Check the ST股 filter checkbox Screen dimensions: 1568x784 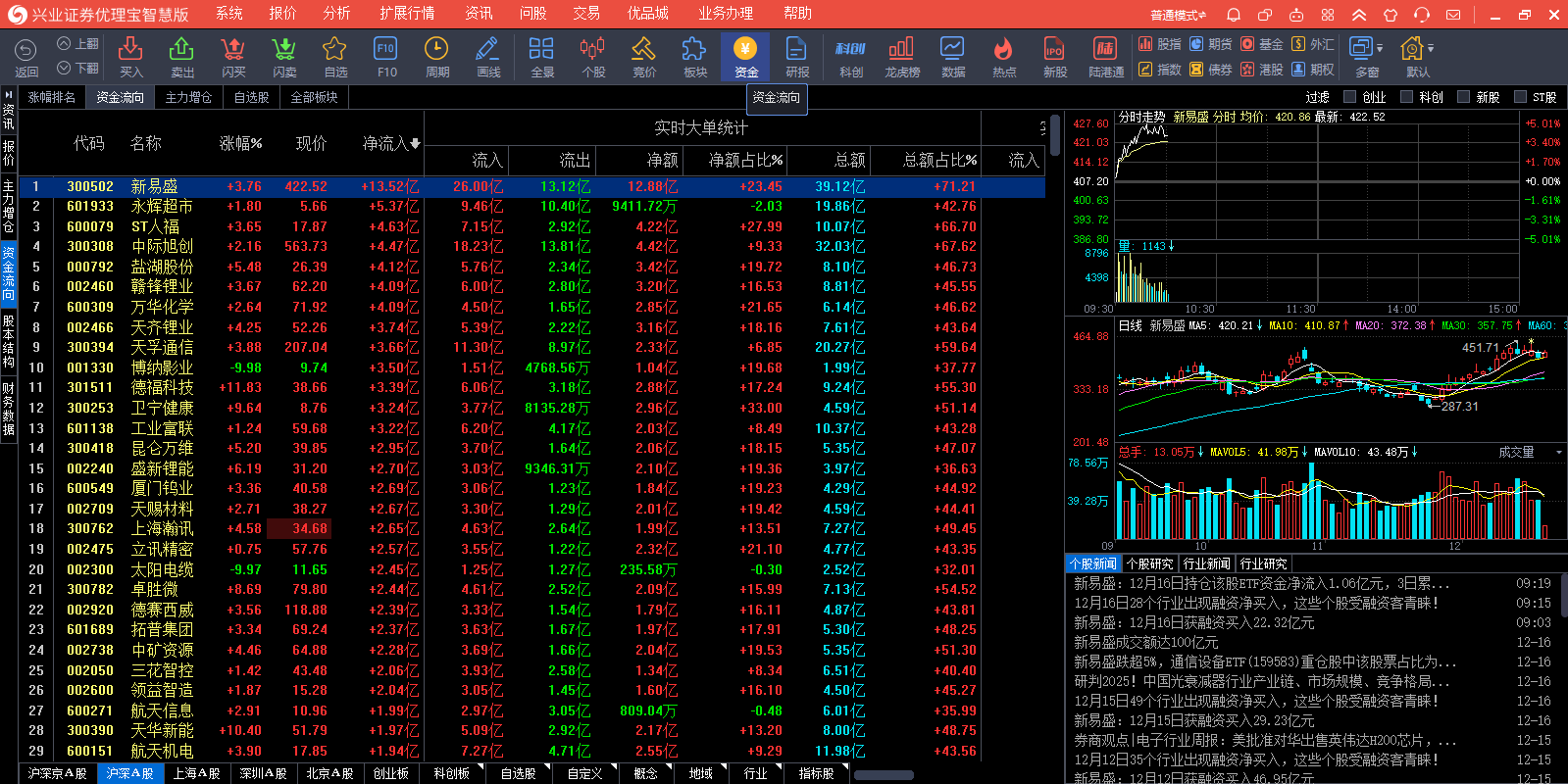click(x=1521, y=97)
